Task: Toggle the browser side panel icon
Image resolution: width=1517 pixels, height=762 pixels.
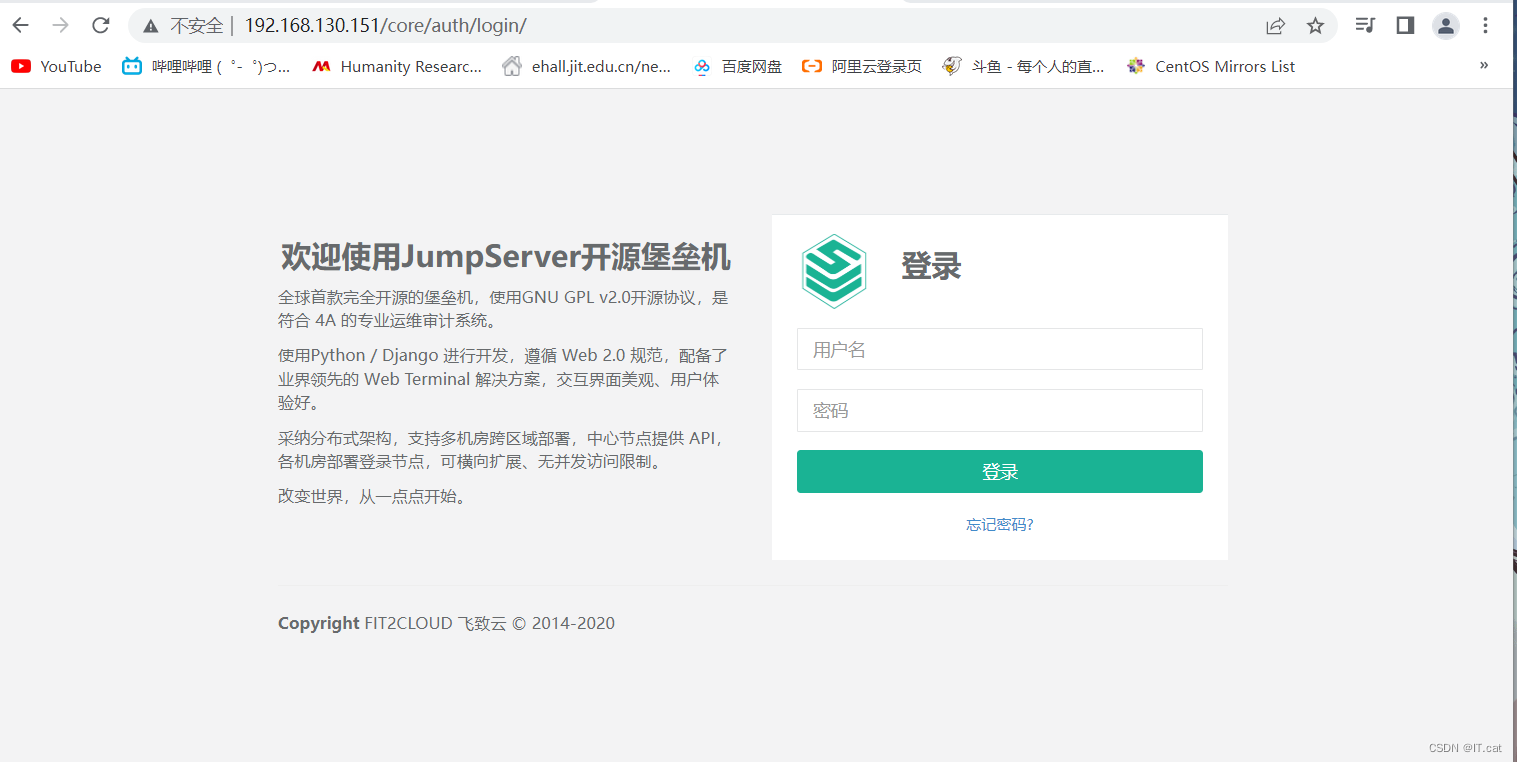Action: (1405, 25)
